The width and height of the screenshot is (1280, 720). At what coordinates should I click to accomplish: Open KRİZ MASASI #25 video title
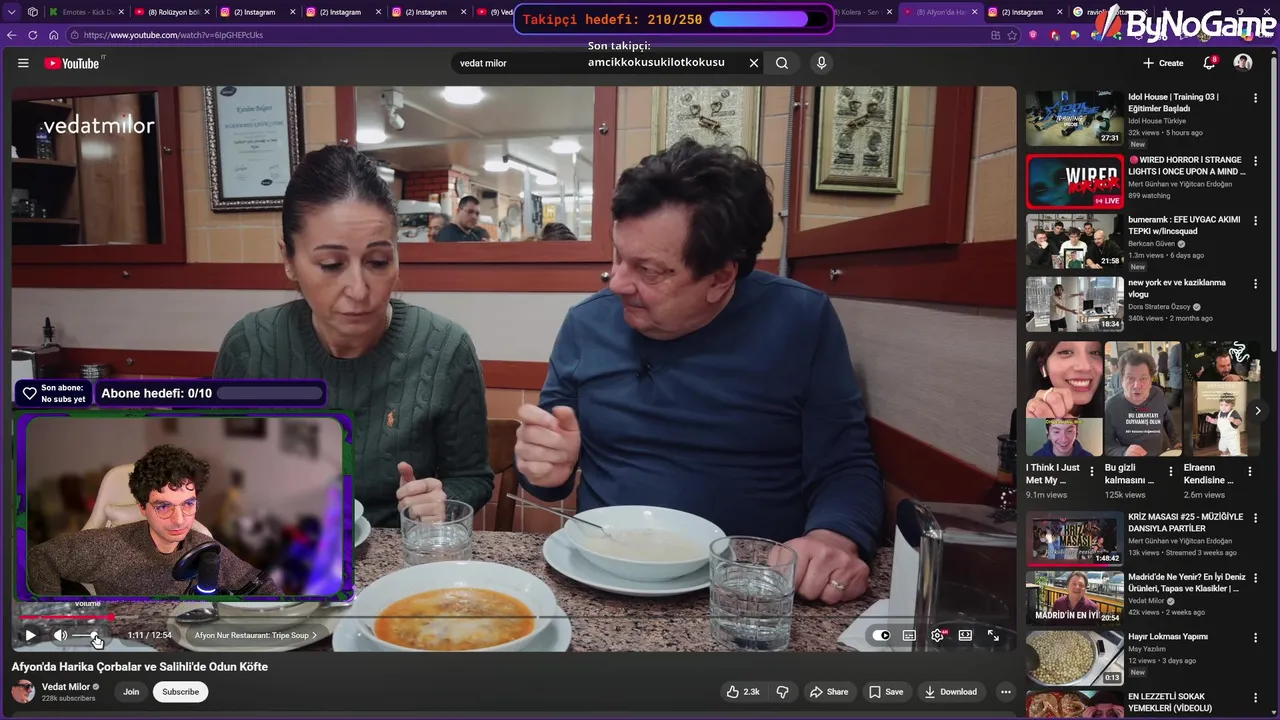(1185, 522)
